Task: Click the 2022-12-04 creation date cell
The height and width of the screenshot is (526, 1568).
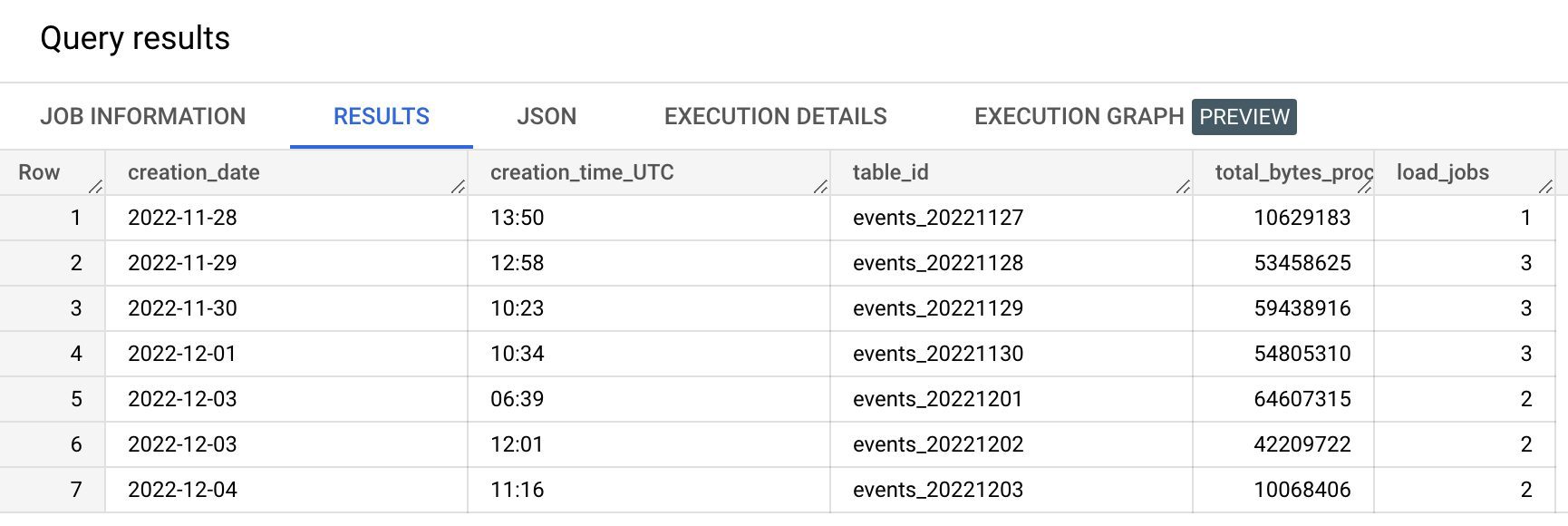Action: pyautogui.click(x=286, y=490)
